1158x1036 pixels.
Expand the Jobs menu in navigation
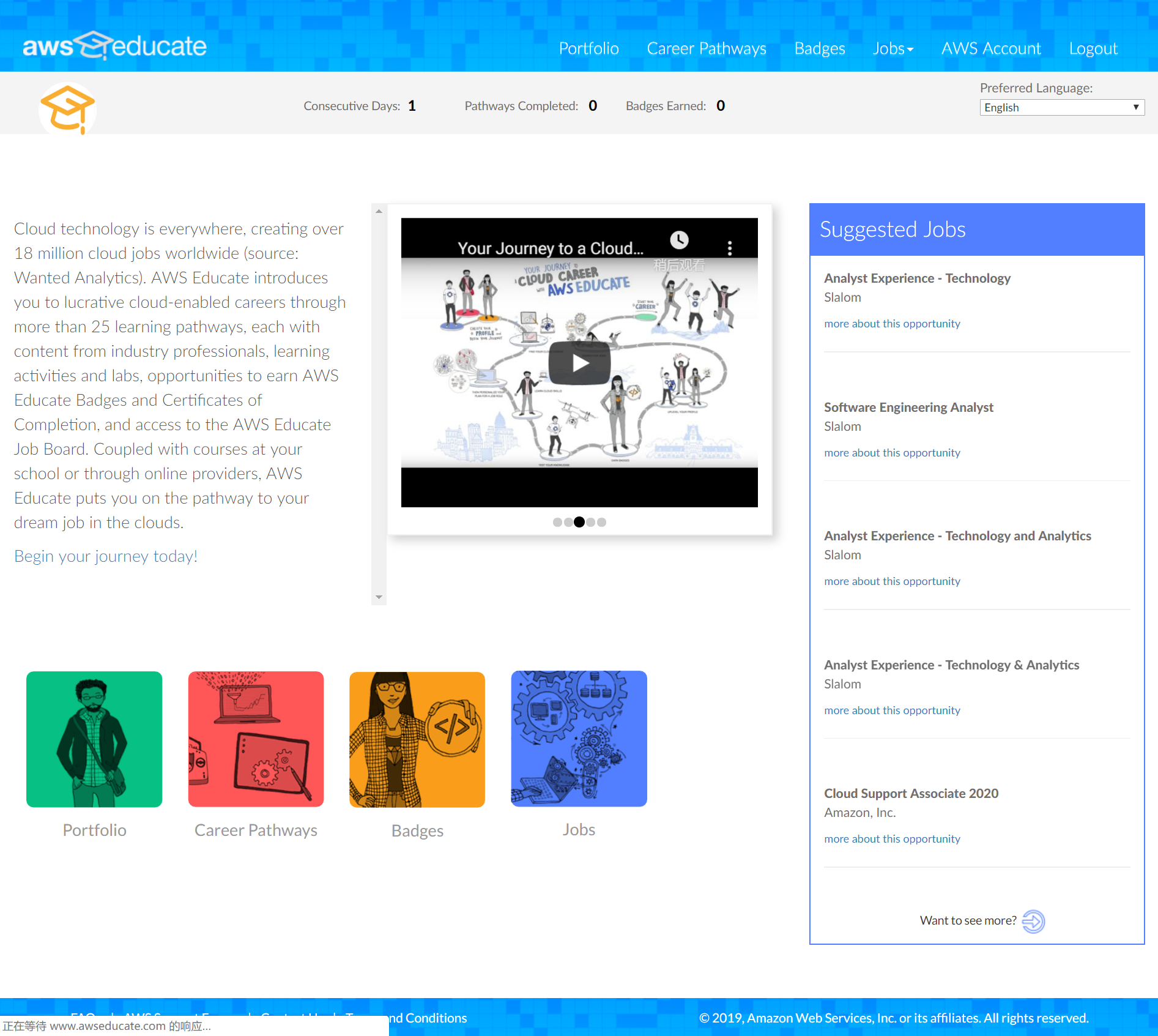[x=893, y=48]
